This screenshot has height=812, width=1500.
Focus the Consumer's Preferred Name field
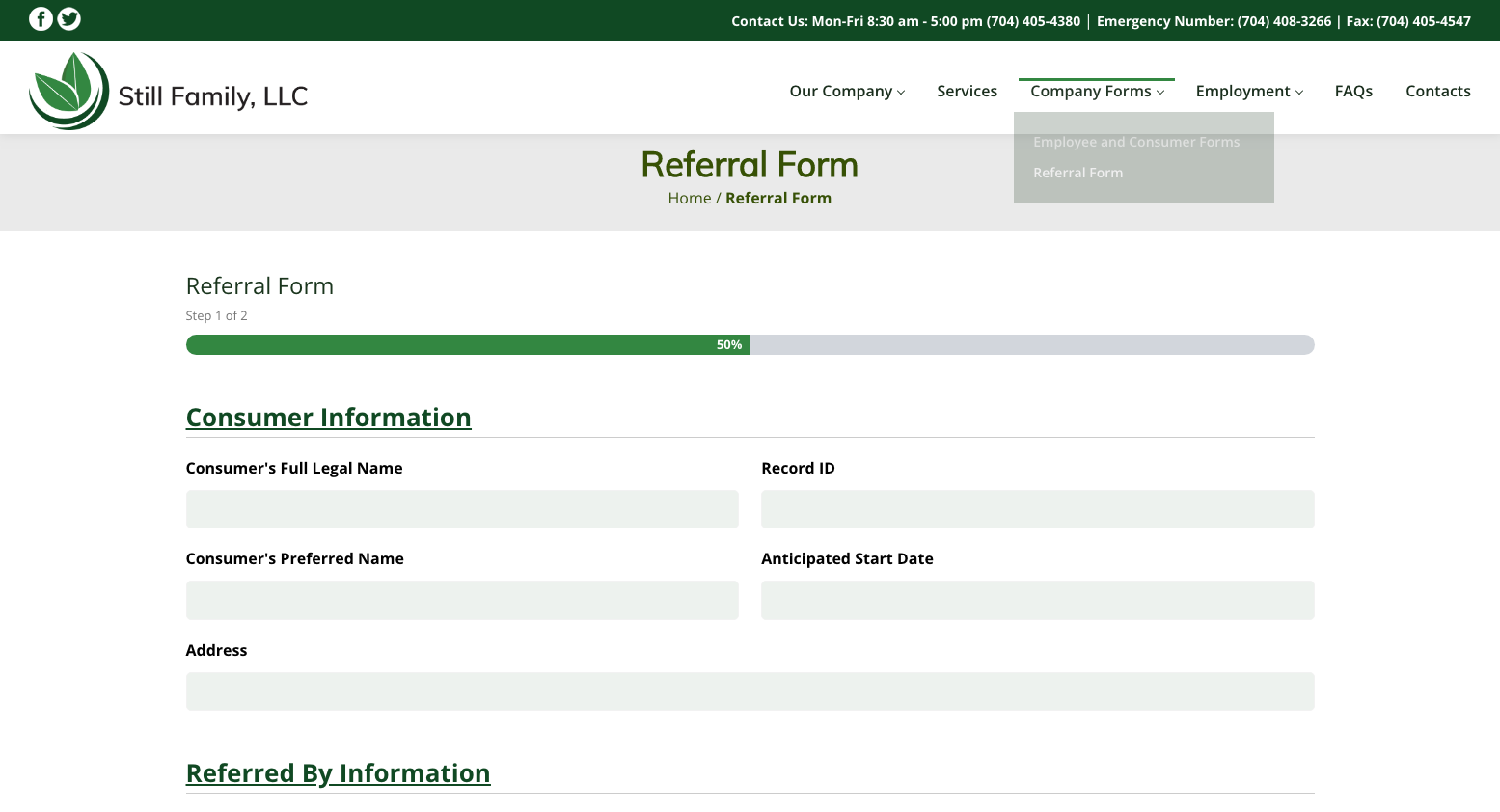coord(462,600)
